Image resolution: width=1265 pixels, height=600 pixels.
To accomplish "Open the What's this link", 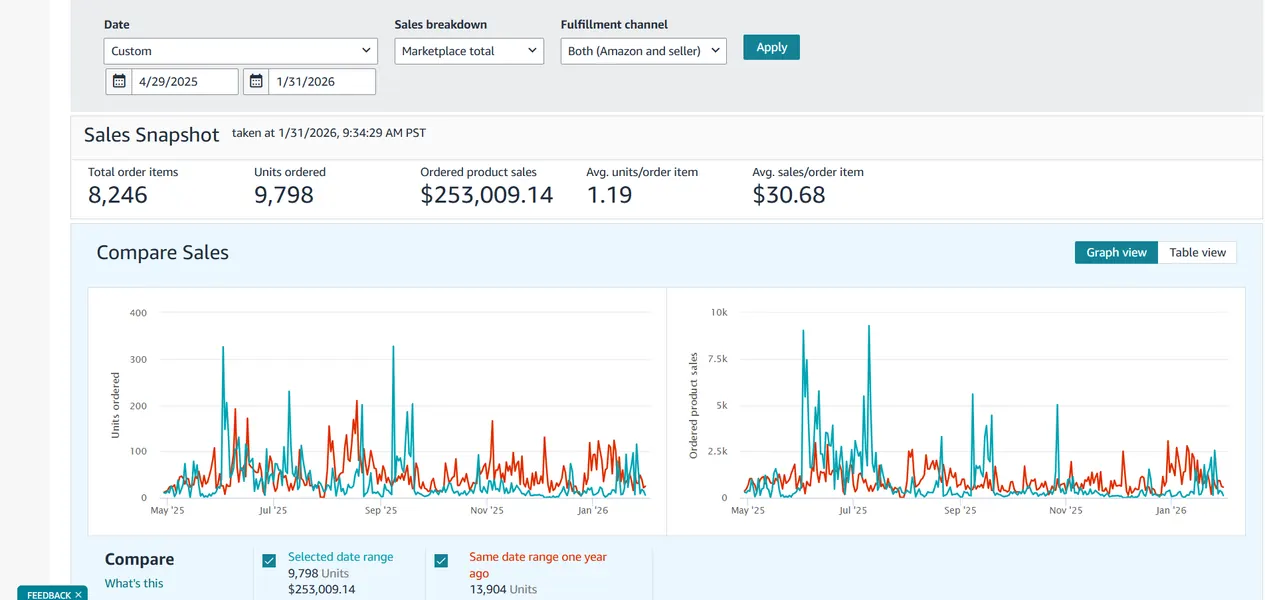I will tap(134, 583).
